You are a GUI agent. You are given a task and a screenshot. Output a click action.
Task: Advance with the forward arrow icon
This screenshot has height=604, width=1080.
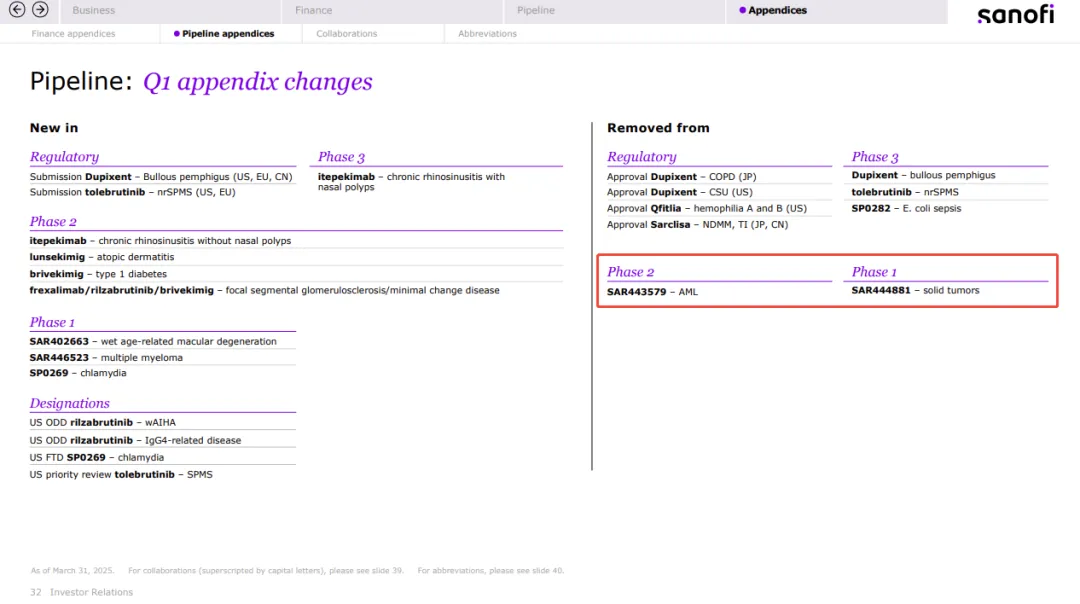[x=41, y=10]
